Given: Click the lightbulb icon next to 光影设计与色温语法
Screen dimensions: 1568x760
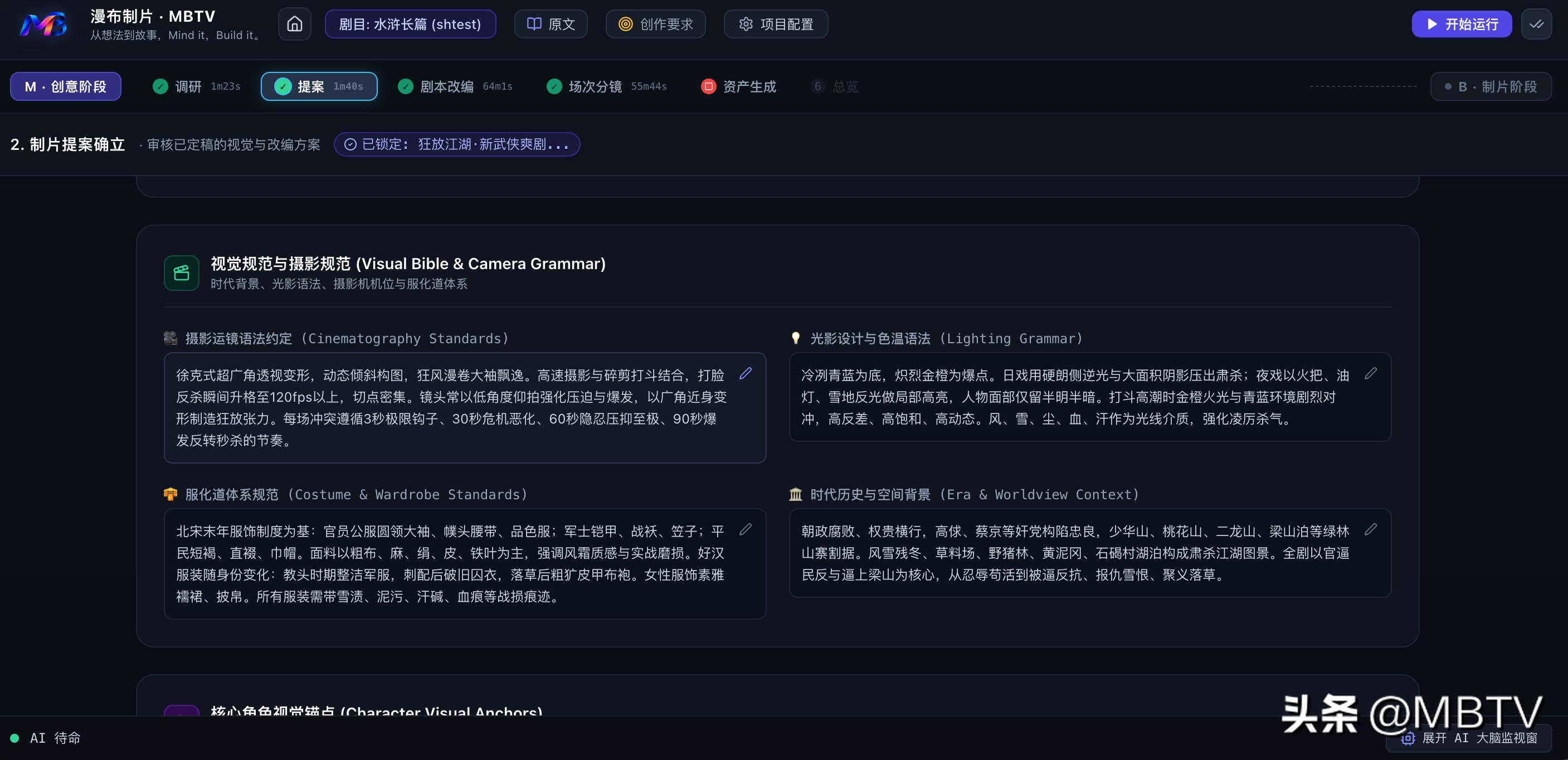Looking at the screenshot, I should [x=796, y=338].
